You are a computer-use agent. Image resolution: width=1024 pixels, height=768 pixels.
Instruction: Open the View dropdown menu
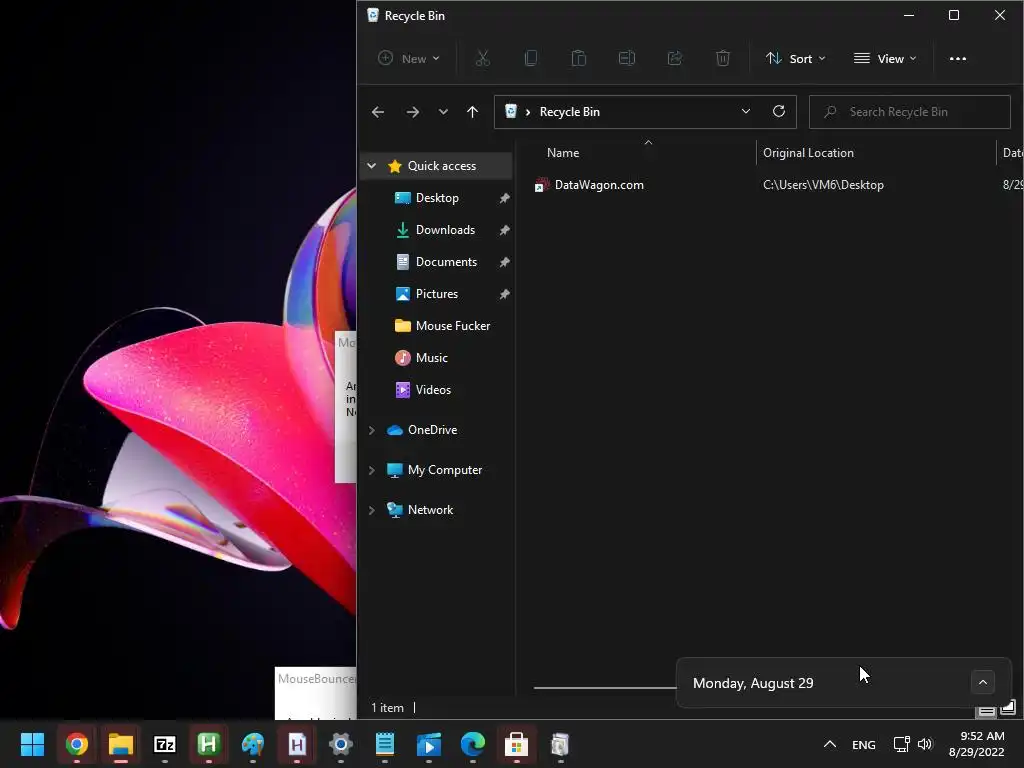(x=885, y=59)
